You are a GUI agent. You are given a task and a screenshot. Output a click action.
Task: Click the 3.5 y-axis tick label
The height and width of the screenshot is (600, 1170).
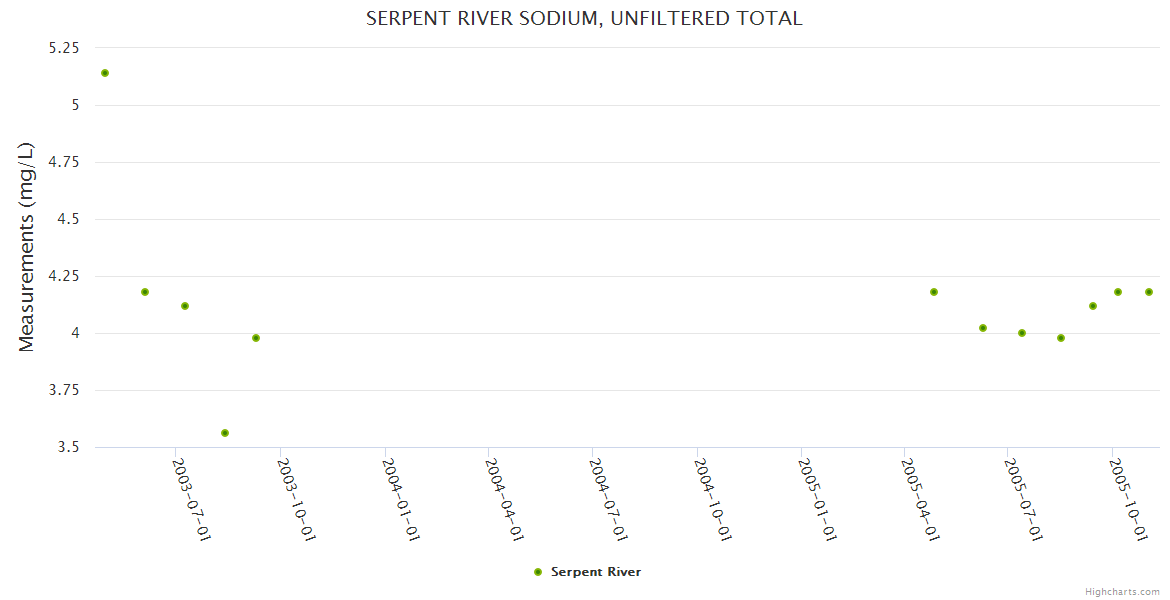(70, 448)
